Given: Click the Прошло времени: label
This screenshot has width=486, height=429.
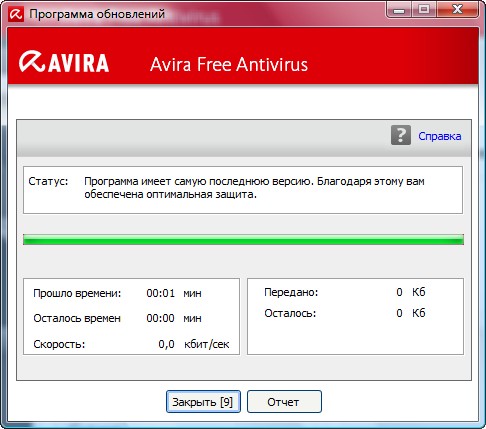Looking at the screenshot, I should click(x=77, y=293).
